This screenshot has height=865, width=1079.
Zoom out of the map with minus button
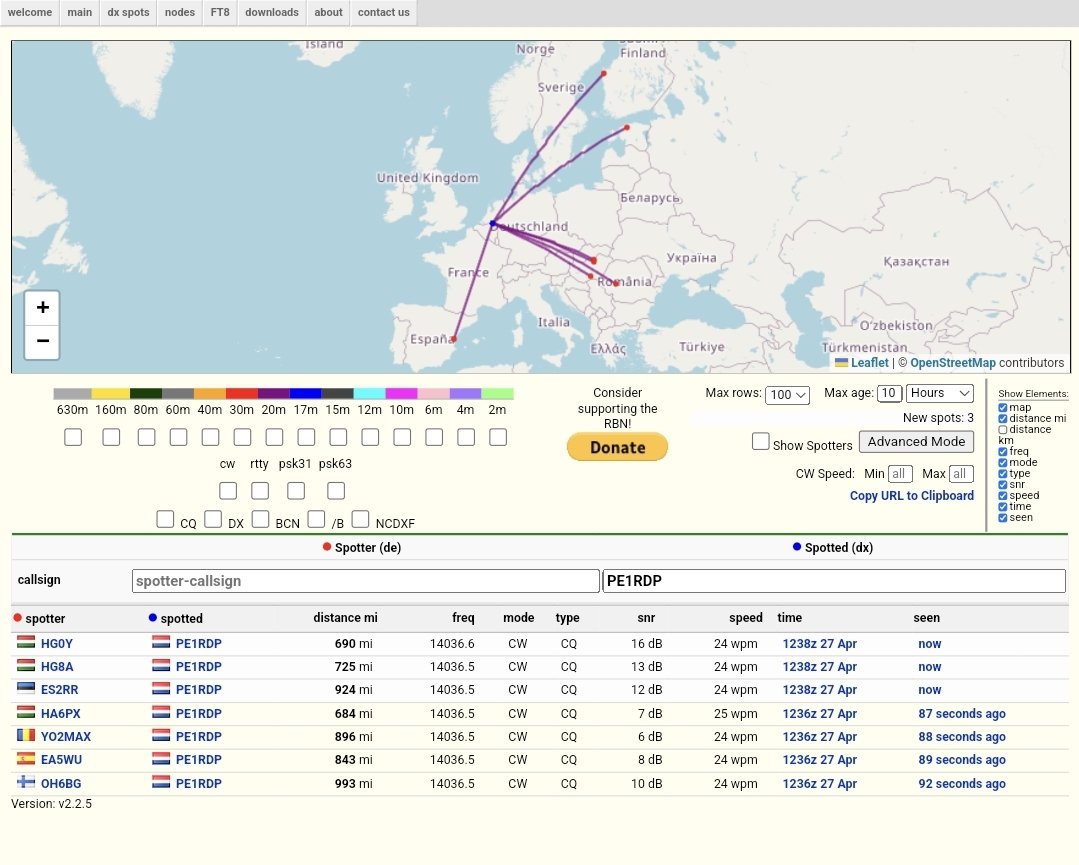[42, 341]
